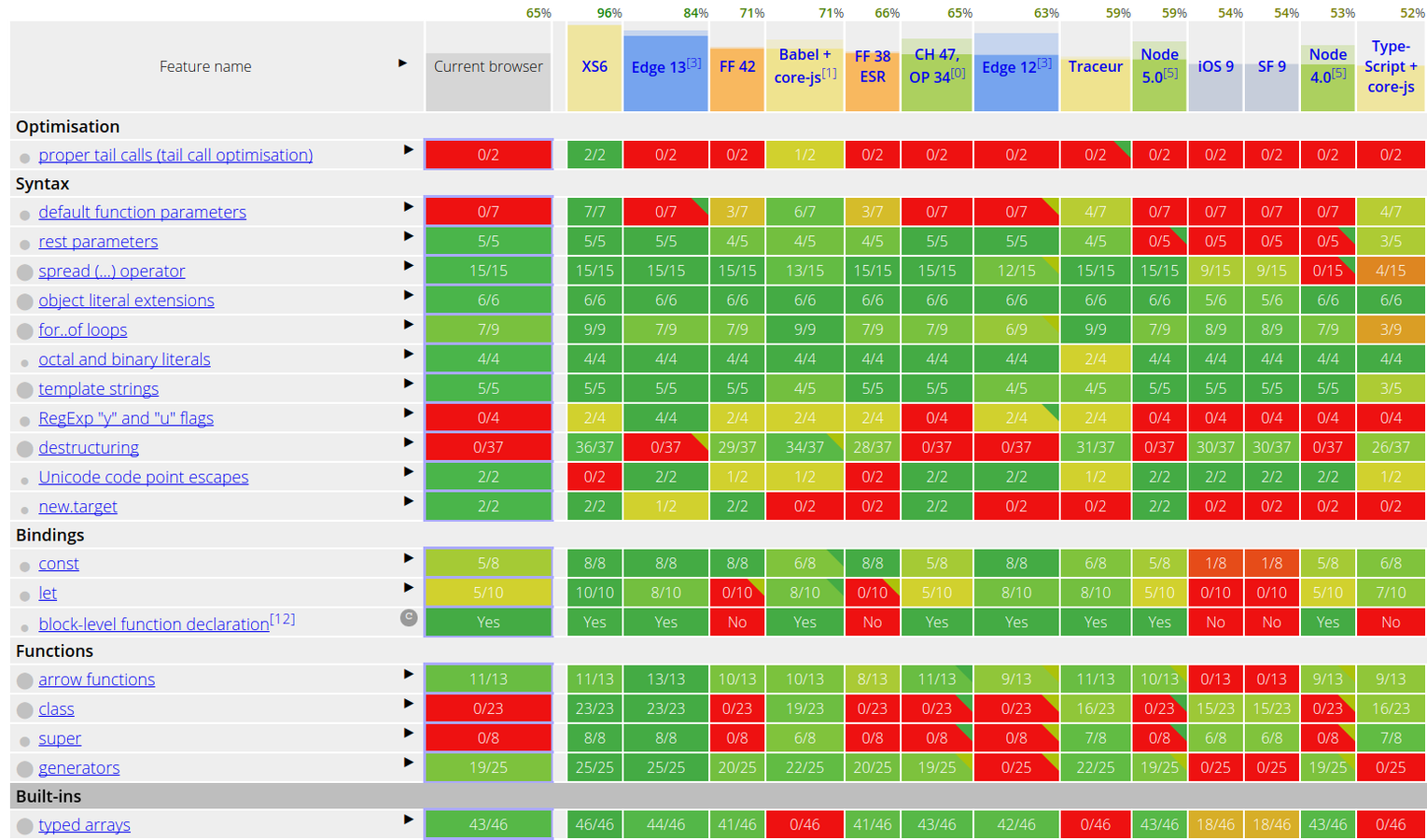Viewport: 1427px width, 840px height.
Task: Click the grey circle icon beside class
Action: point(25,710)
